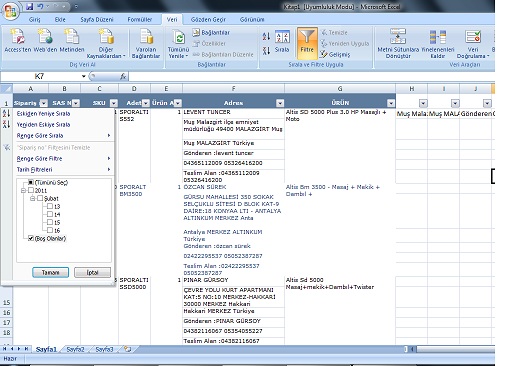Open the Sayfa3 sheet tab

[104, 349]
